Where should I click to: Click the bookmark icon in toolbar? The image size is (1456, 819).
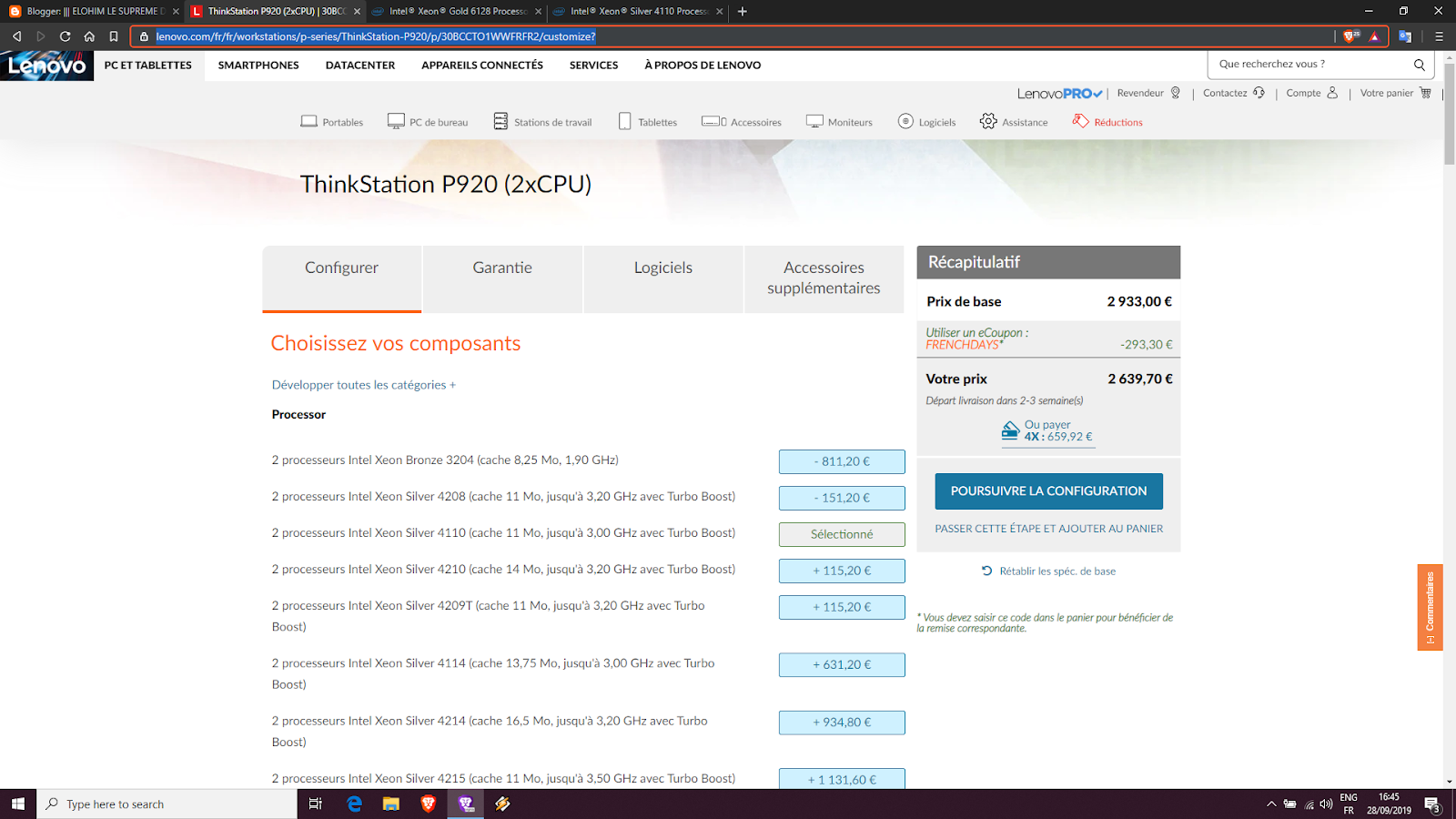(x=114, y=36)
